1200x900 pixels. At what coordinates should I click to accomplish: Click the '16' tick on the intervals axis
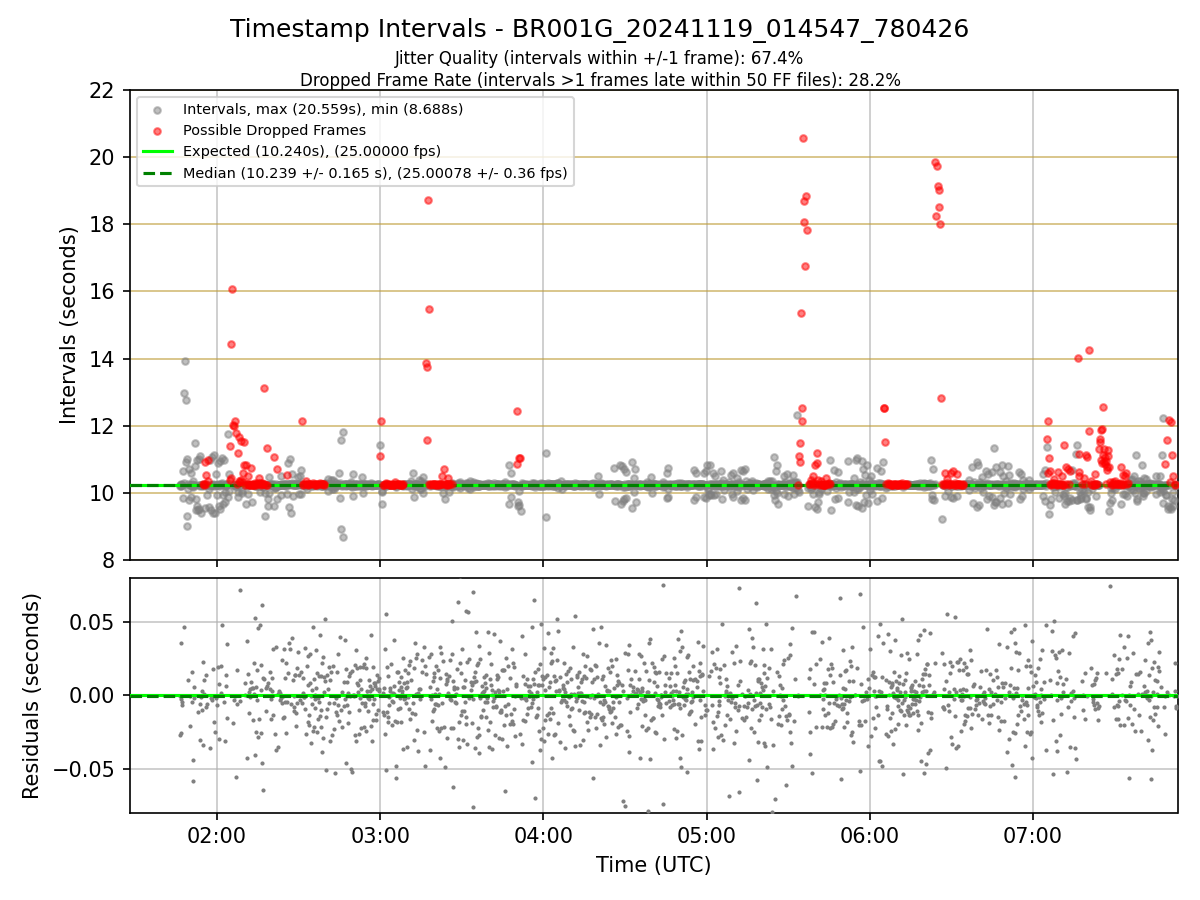click(102, 291)
